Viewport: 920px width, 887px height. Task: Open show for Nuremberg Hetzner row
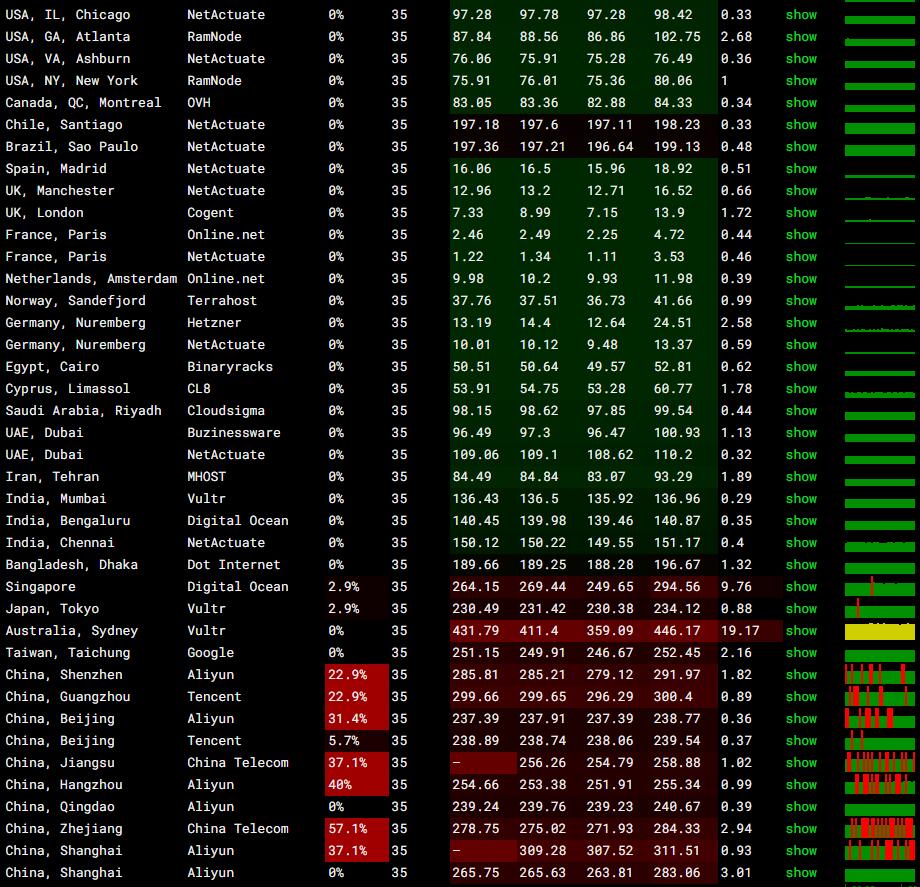coord(801,323)
